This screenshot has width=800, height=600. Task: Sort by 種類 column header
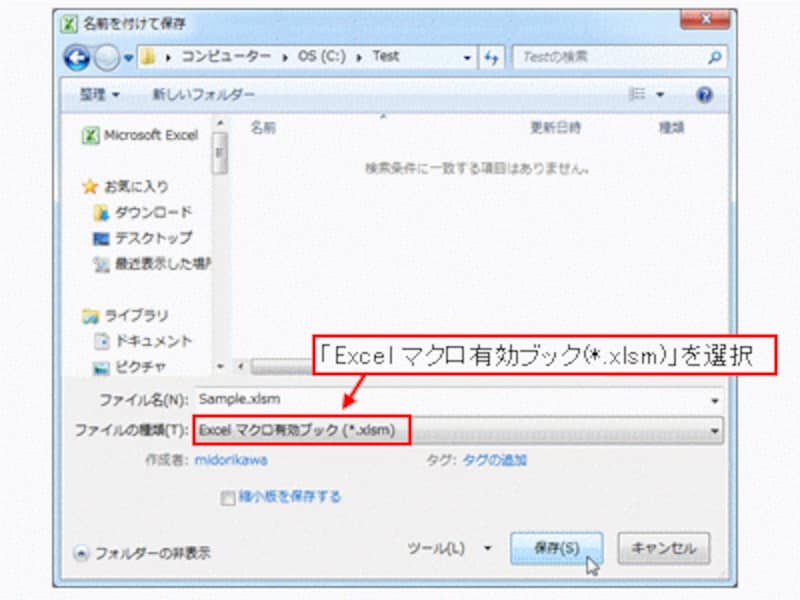(671, 128)
